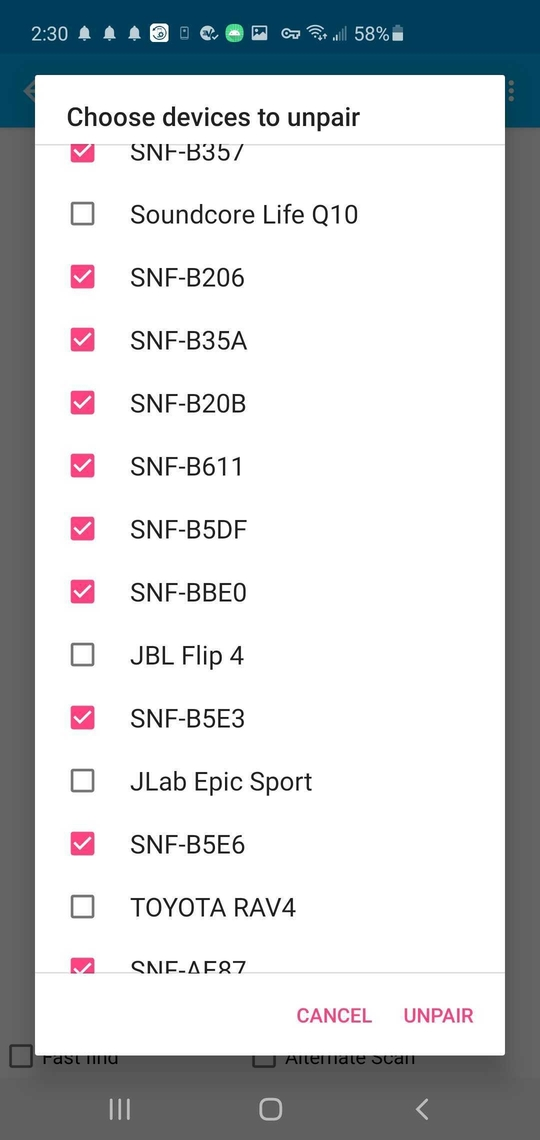
Task: Tap the SNF-B5DF device name
Action: point(188,529)
